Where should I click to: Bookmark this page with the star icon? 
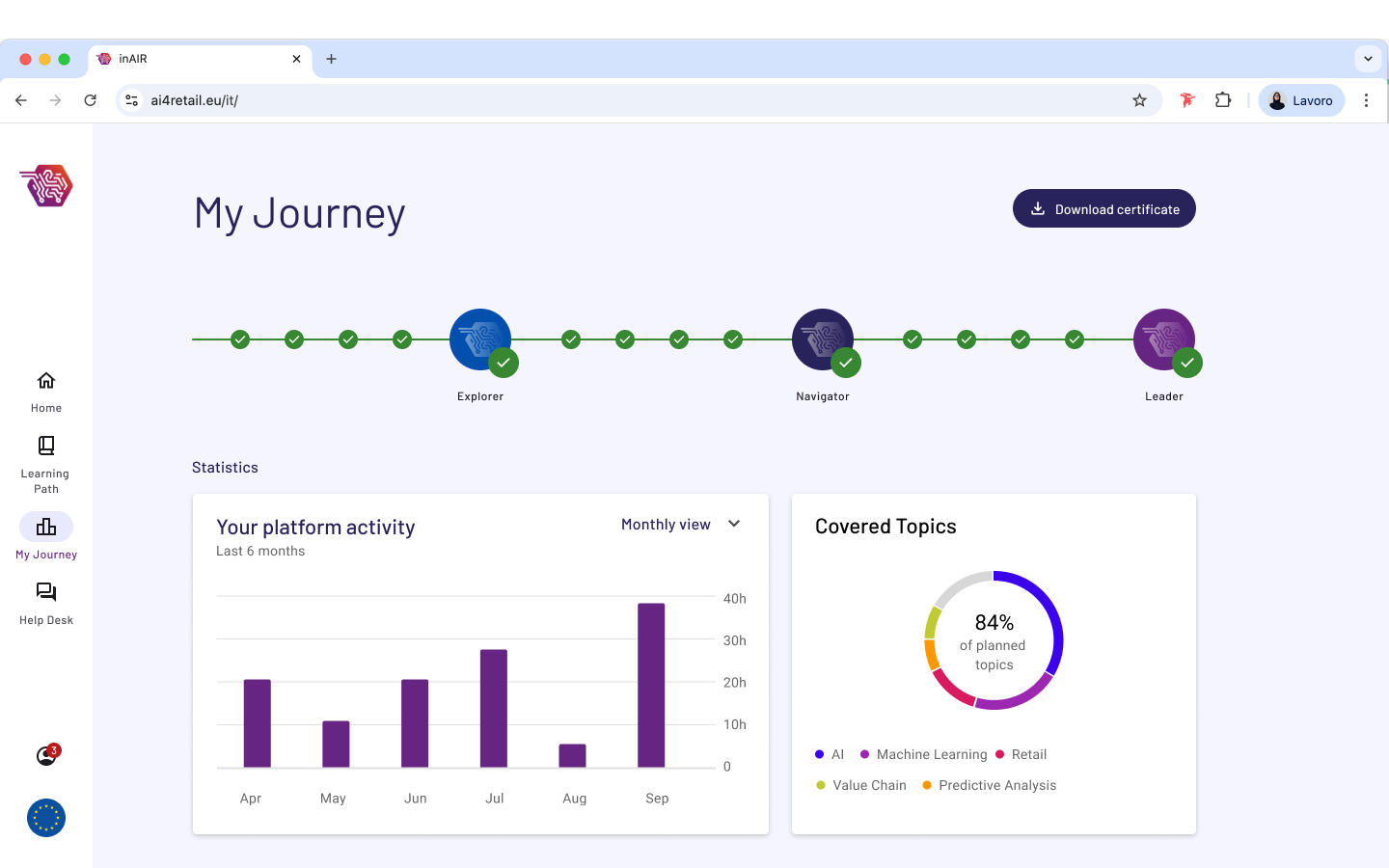[x=1139, y=100]
